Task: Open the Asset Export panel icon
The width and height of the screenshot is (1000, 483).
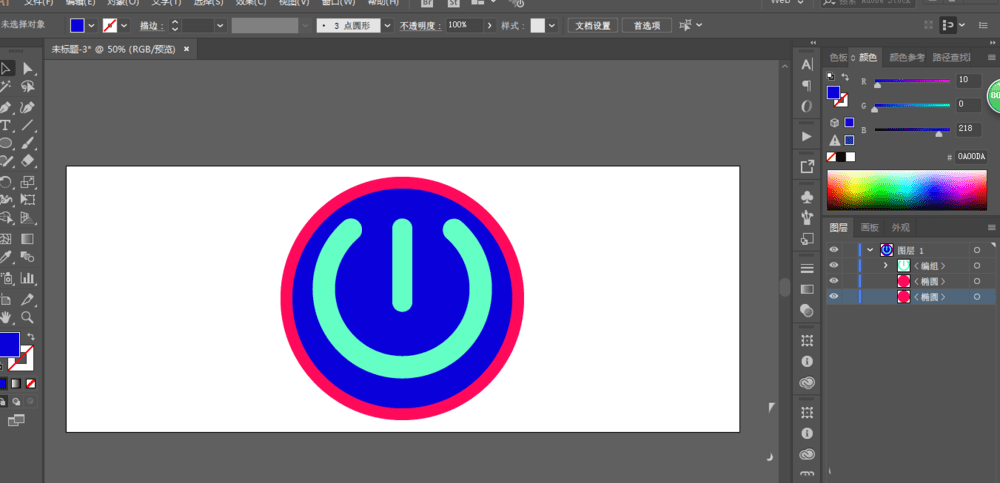Action: [807, 167]
